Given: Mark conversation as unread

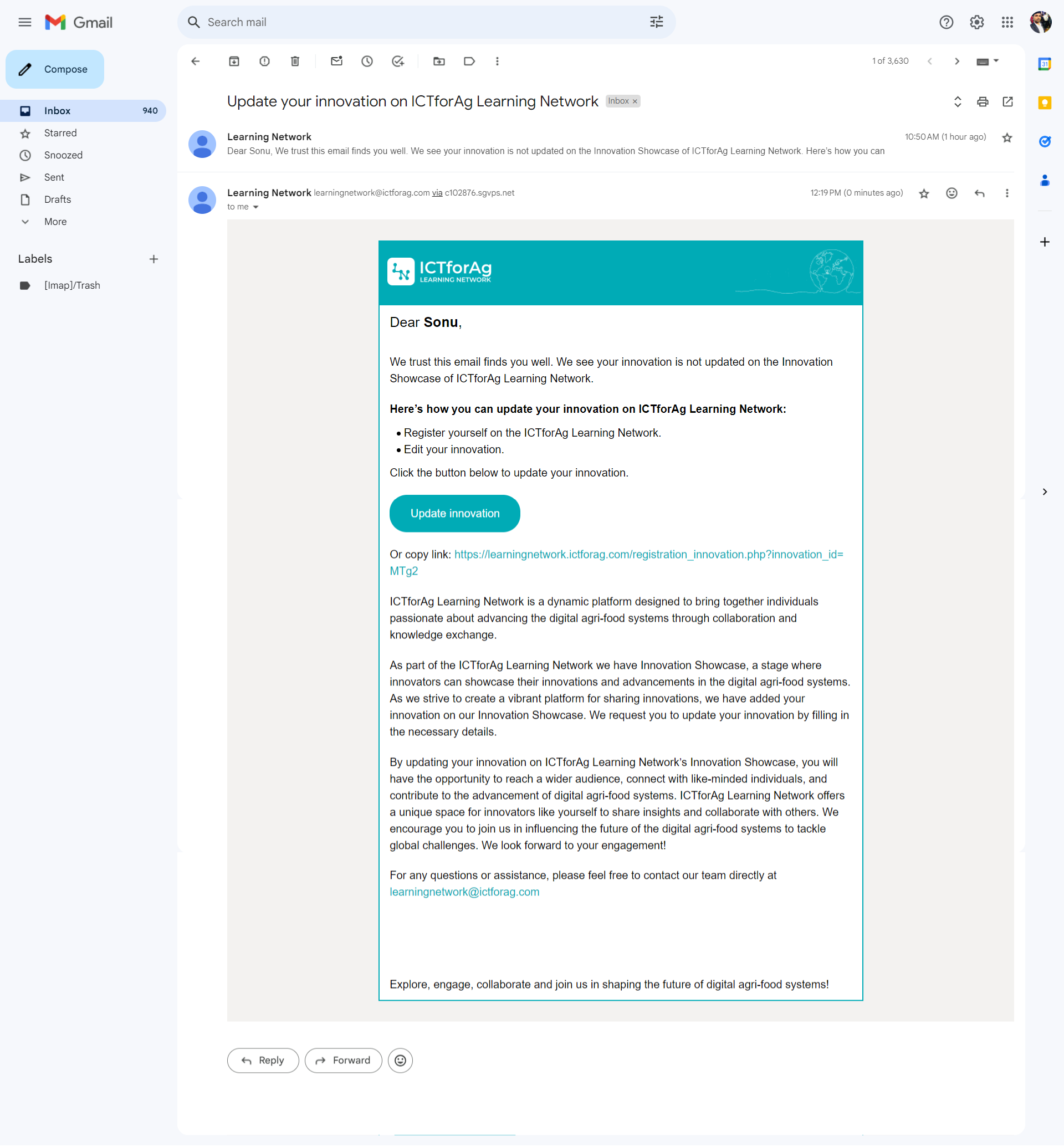Looking at the screenshot, I should 337,61.
